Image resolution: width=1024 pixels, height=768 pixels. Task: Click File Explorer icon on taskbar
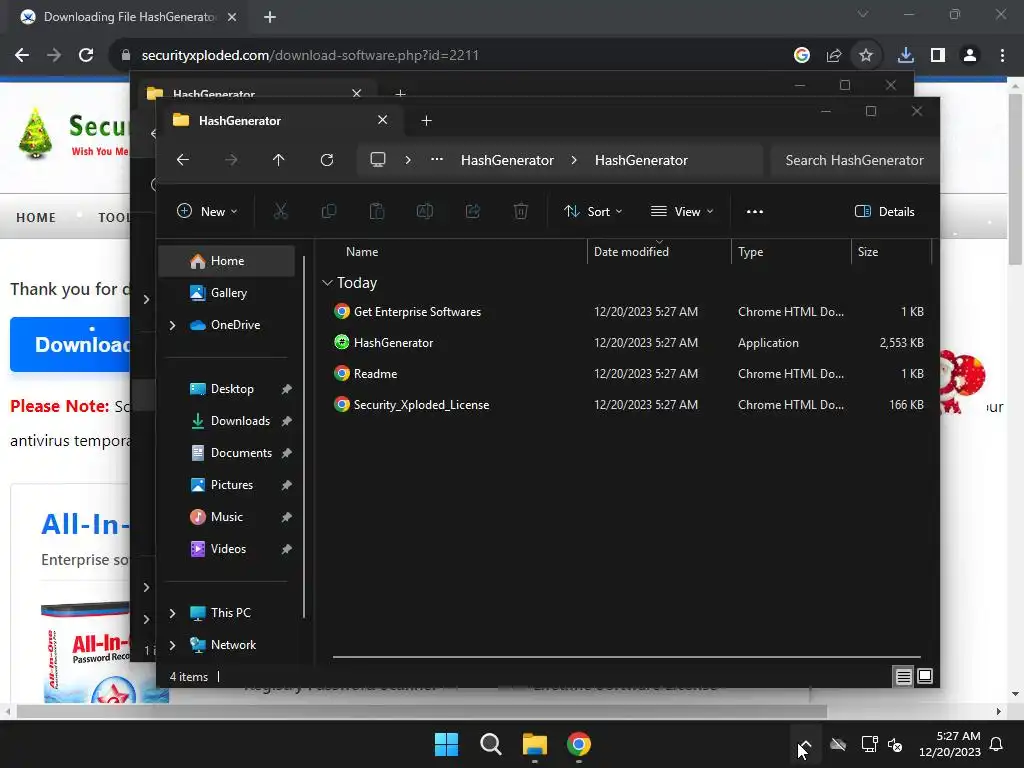tap(535, 744)
